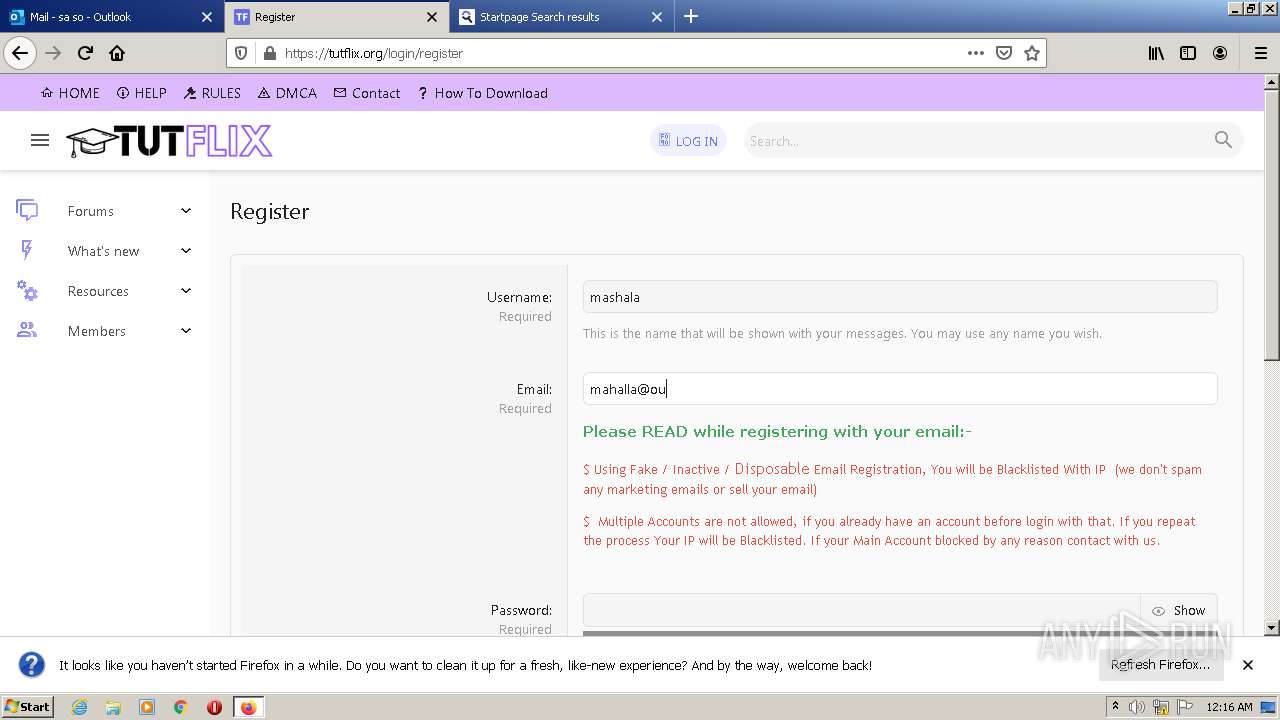Switch to the Mail - sa so - Outlook tab

(x=111, y=17)
